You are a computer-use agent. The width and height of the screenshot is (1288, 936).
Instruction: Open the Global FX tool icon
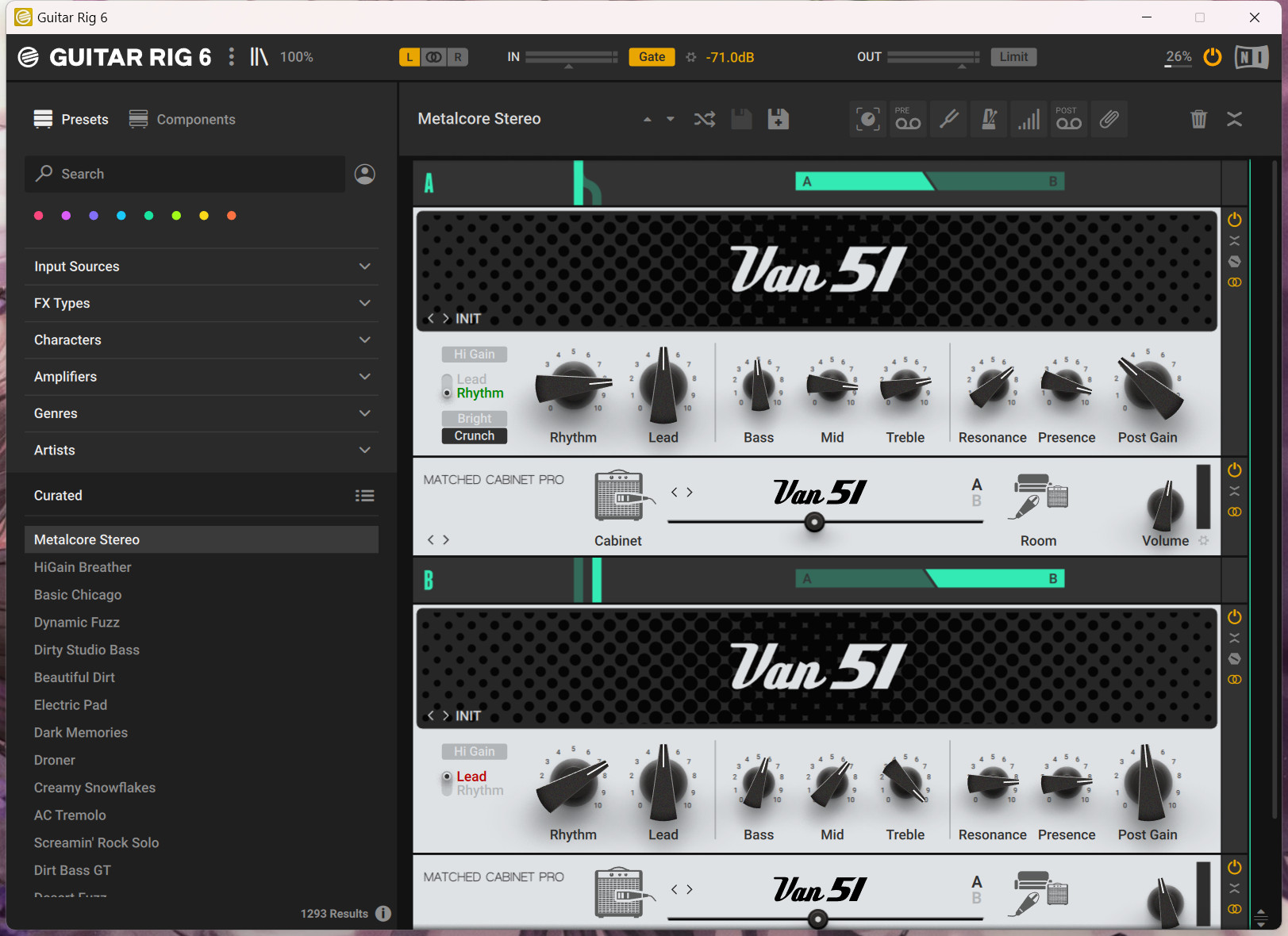[x=867, y=119]
